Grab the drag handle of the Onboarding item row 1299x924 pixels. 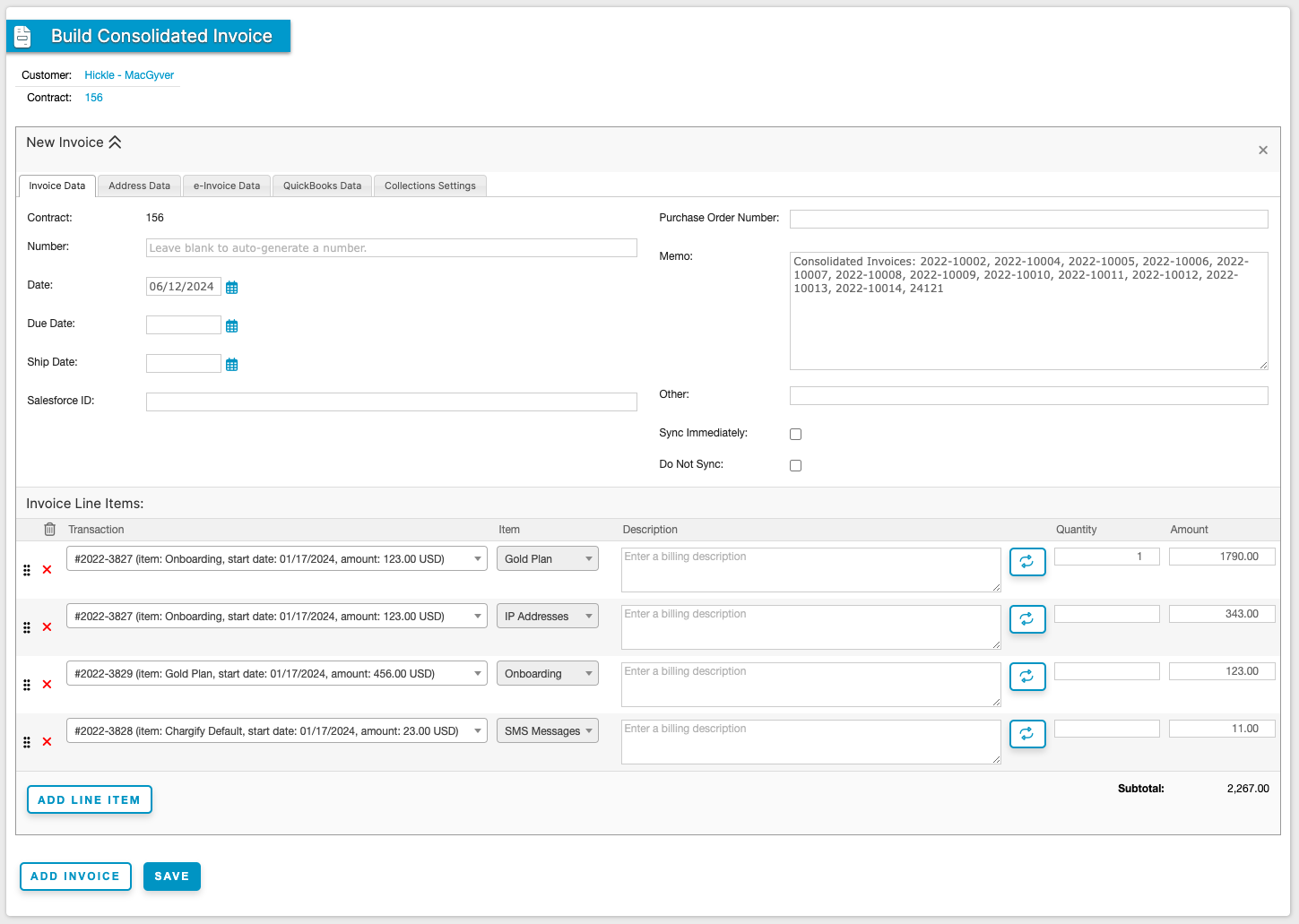click(x=27, y=685)
